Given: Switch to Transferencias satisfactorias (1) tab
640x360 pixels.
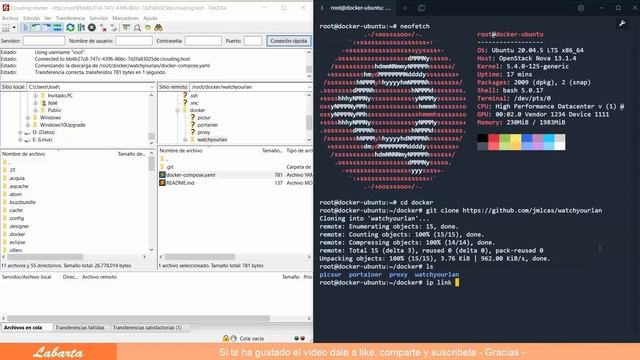Looking at the screenshot, I should click(147, 327).
